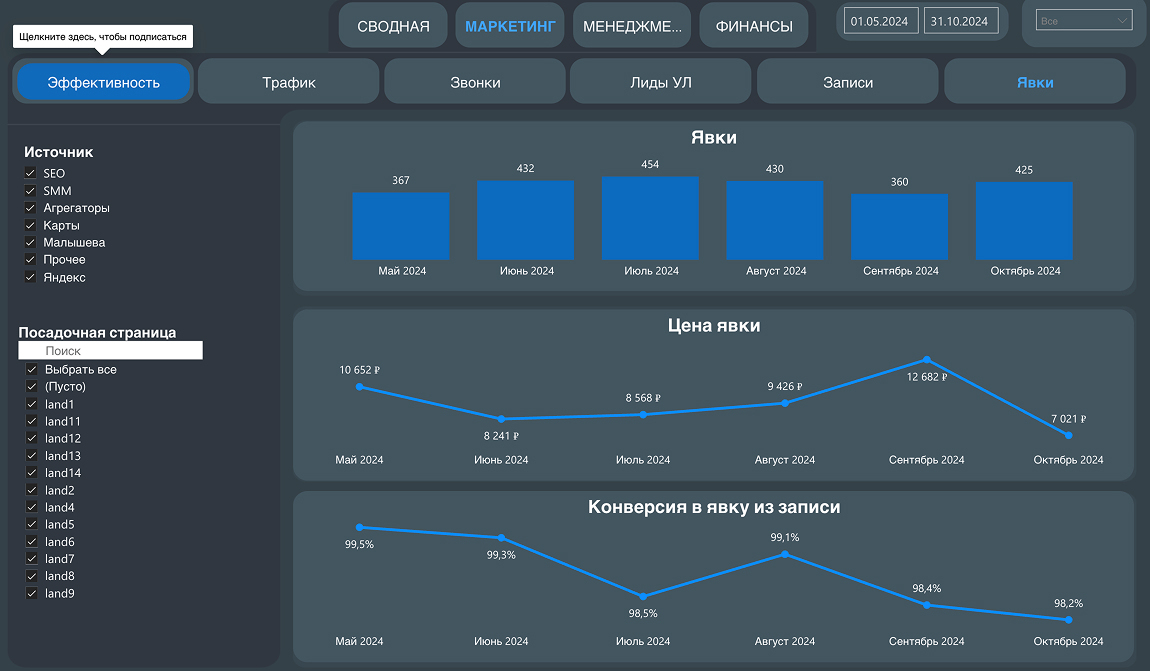Uncheck the SEO source checkbox

31,174
